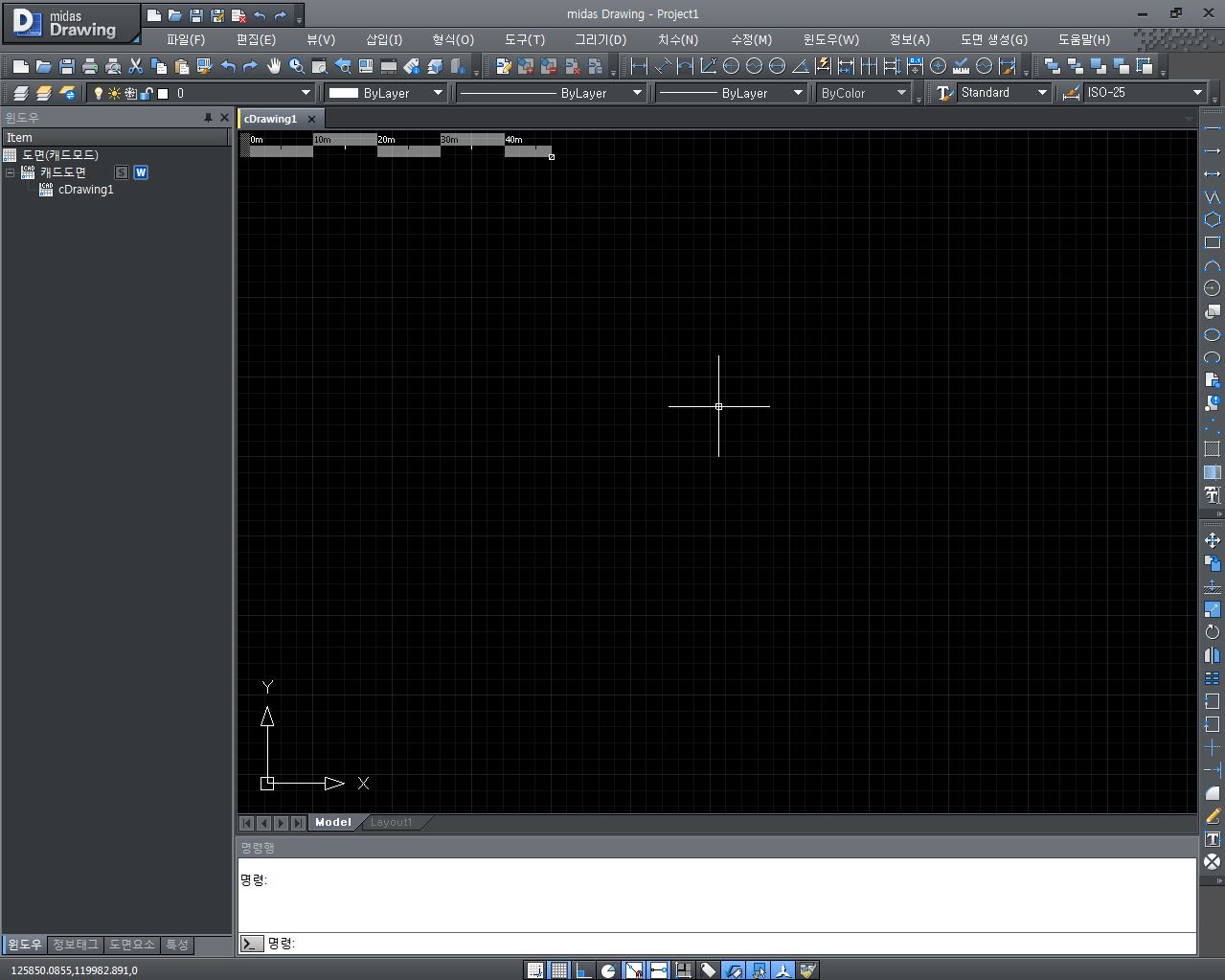Click the Zoom Window icon

pyautogui.click(x=320, y=66)
